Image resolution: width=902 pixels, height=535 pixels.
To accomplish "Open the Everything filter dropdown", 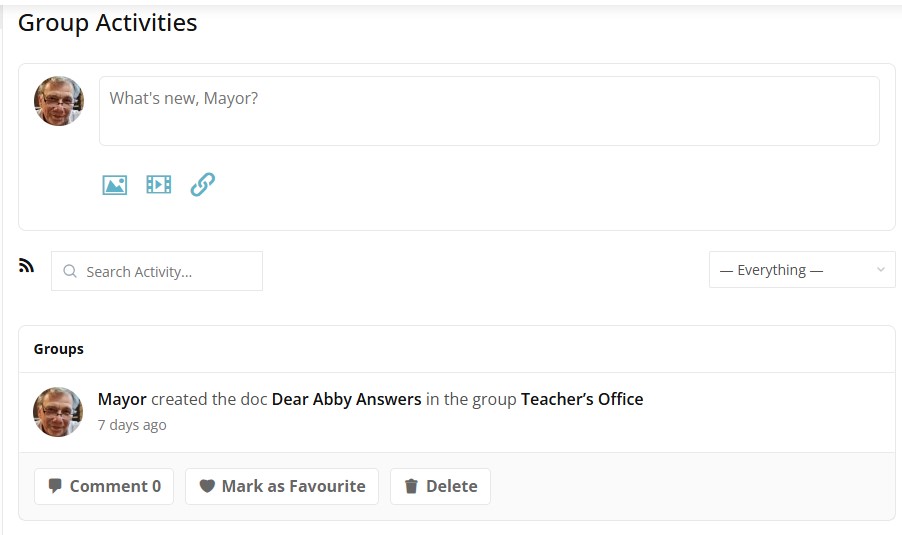I will tap(790, 270).
